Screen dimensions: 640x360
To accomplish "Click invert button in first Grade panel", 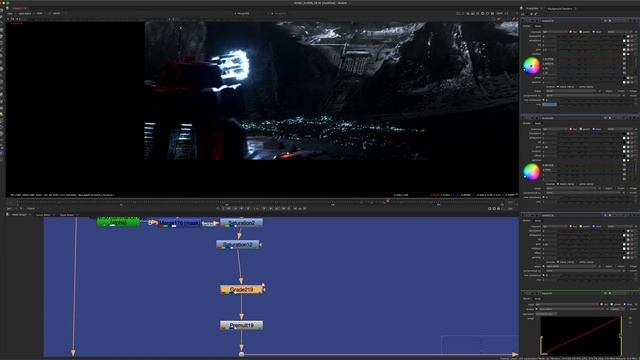I will [621, 91].
